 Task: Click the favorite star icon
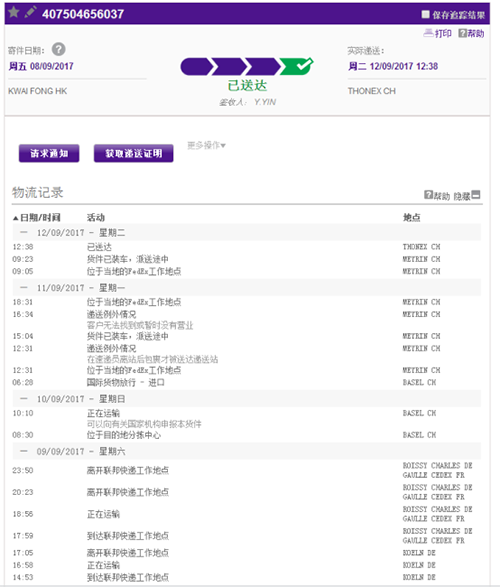coord(14,12)
